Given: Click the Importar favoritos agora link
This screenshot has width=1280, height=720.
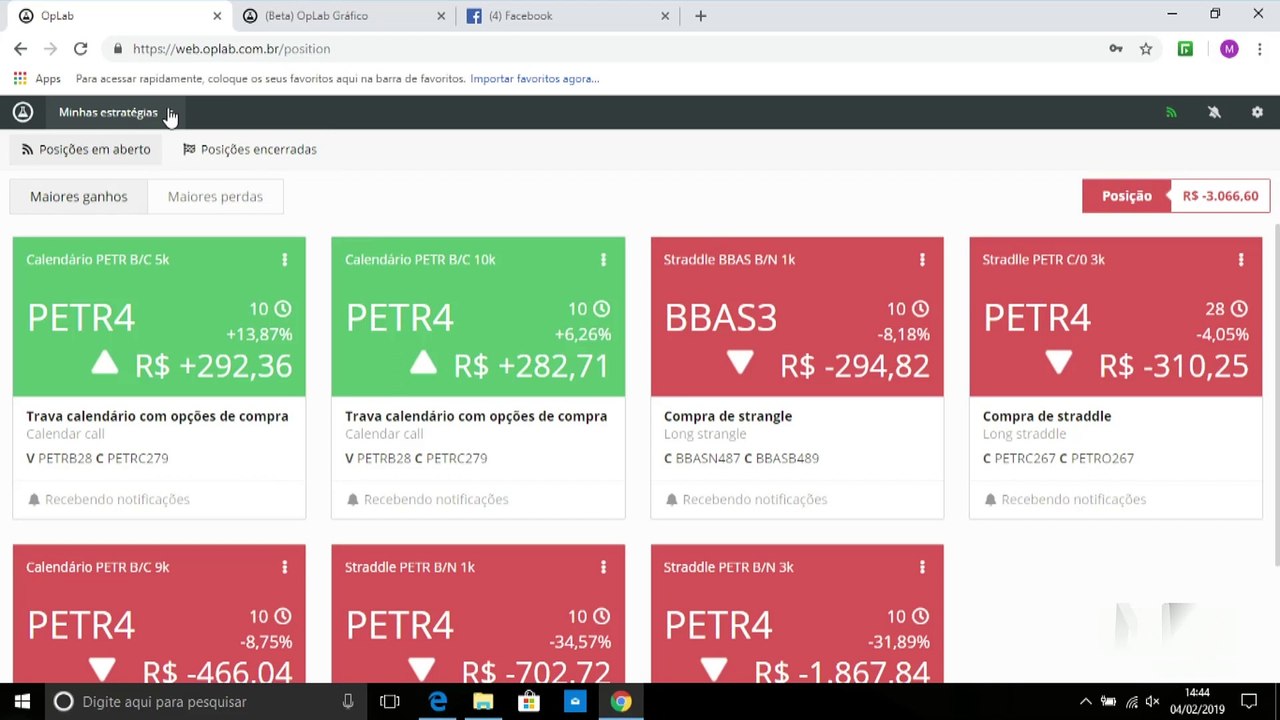Looking at the screenshot, I should [x=535, y=78].
